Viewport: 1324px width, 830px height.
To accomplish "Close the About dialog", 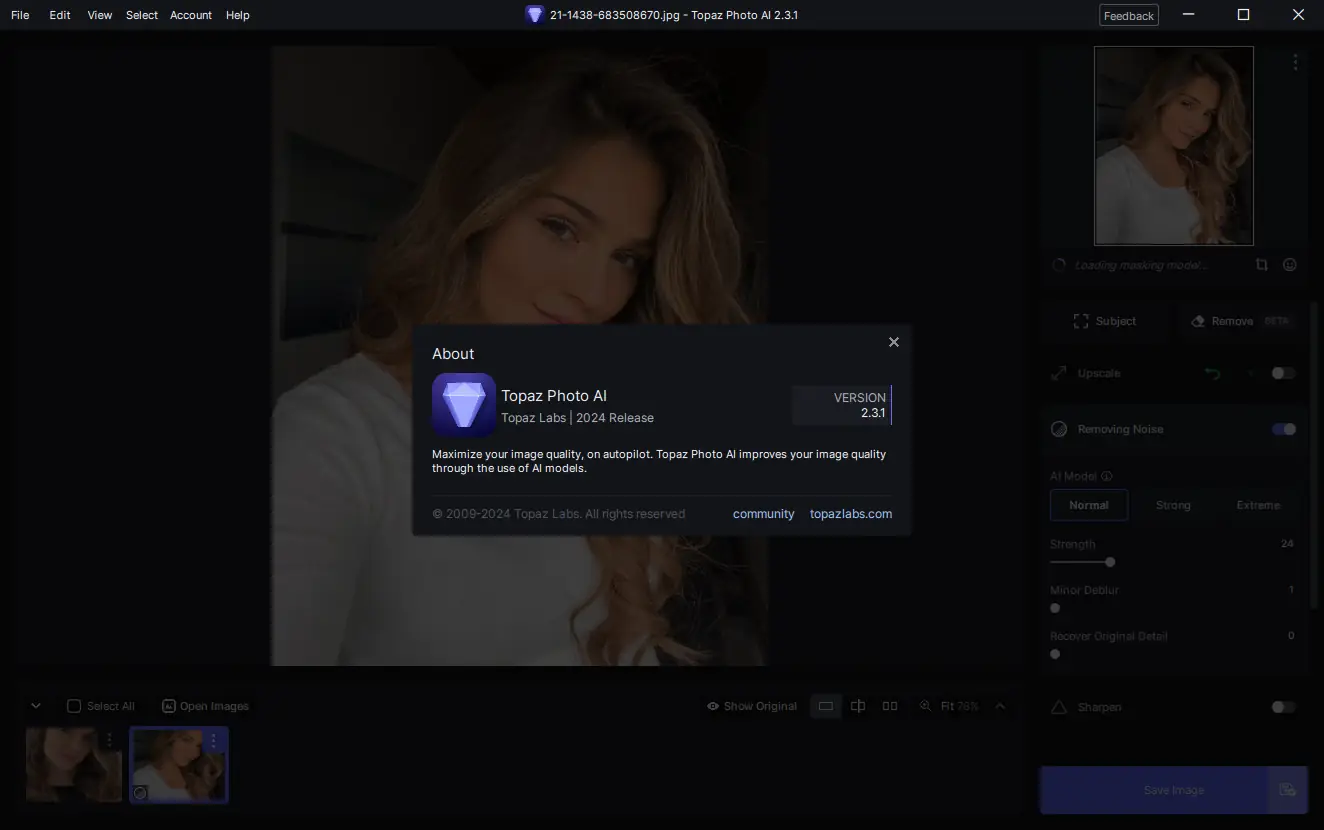I will pos(894,342).
